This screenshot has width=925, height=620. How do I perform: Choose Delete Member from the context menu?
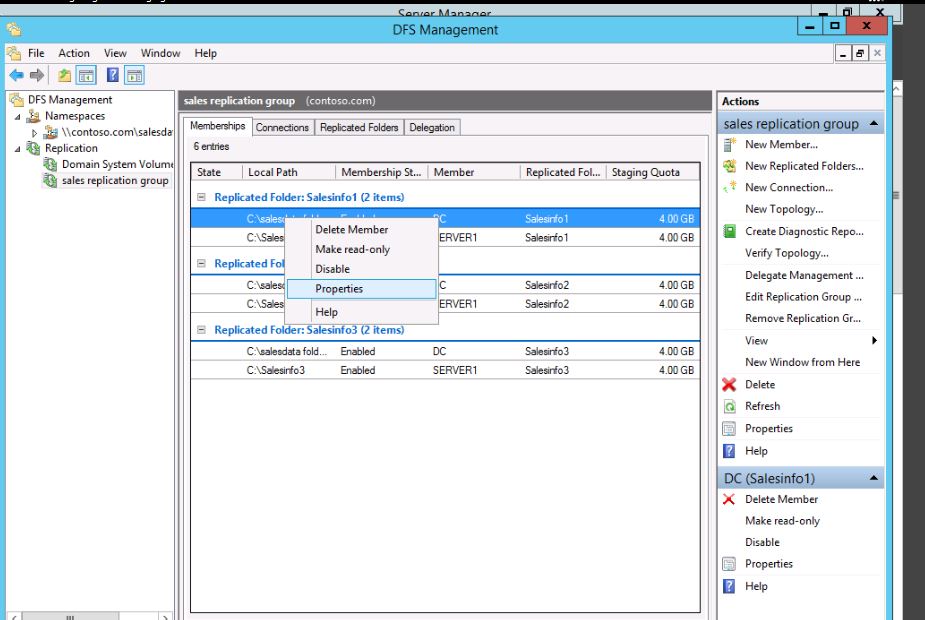pos(362,229)
